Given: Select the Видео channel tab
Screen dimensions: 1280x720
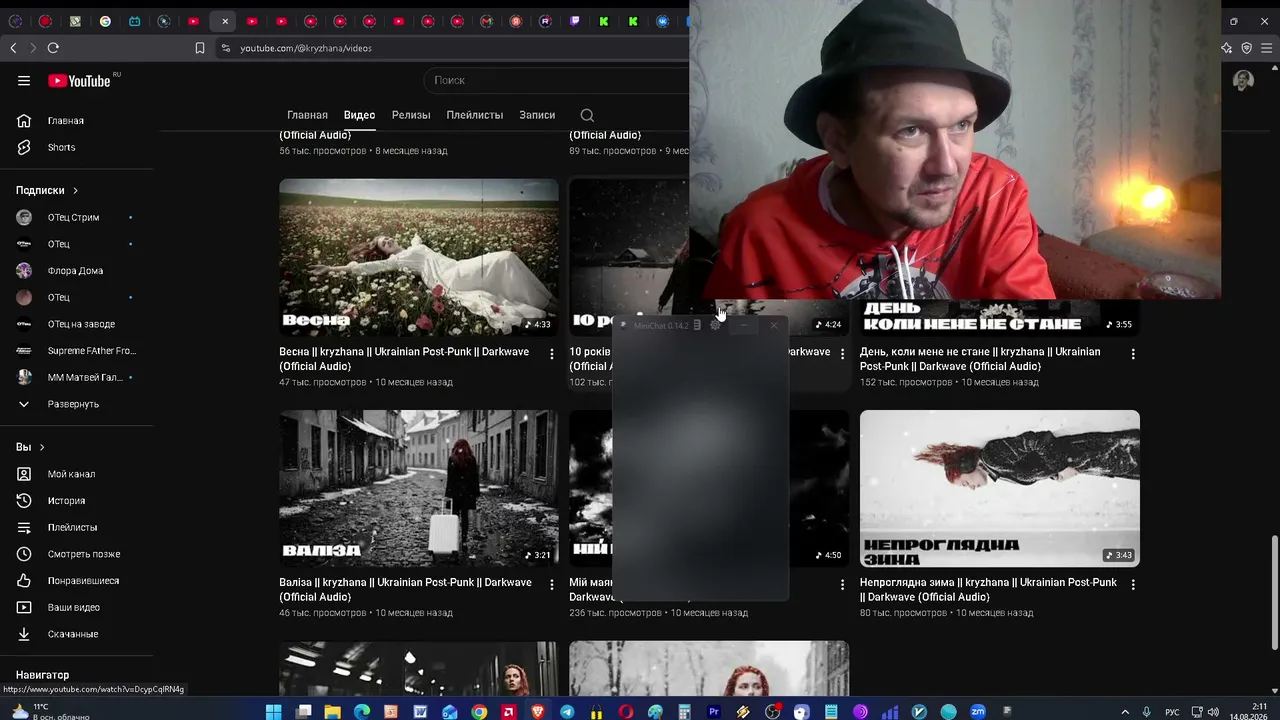Looking at the screenshot, I should coord(359,115).
